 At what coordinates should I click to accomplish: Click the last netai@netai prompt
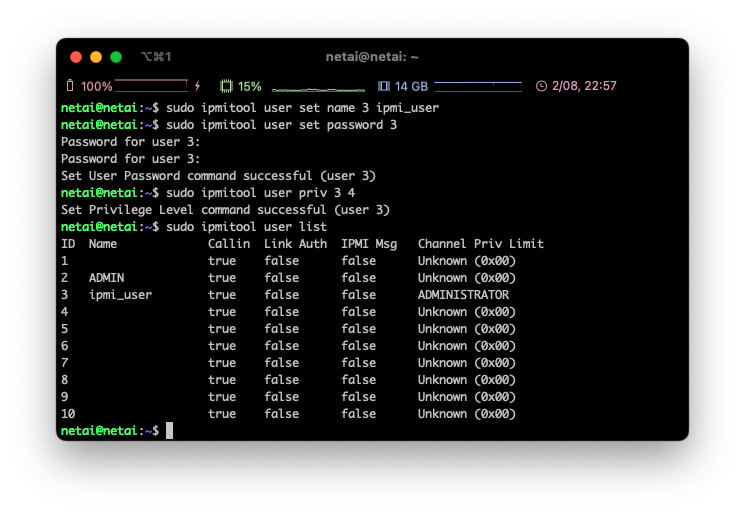110,431
